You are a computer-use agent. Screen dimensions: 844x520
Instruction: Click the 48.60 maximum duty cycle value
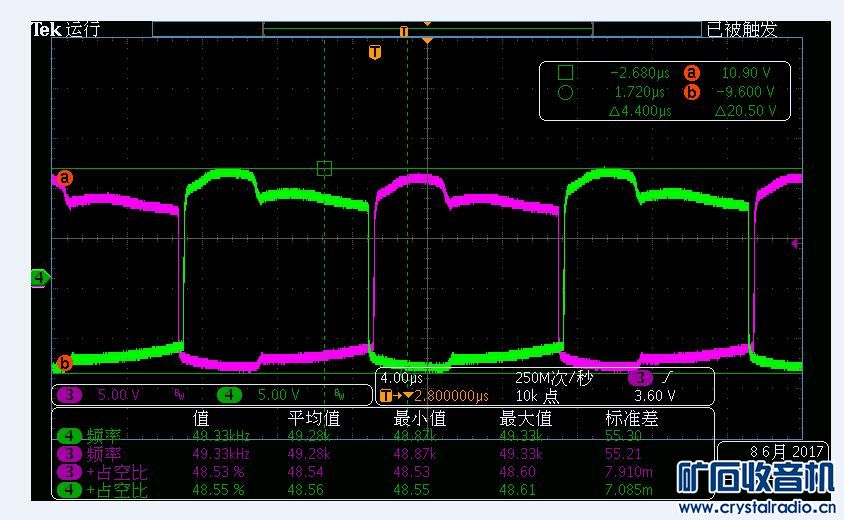pyautogui.click(x=517, y=473)
